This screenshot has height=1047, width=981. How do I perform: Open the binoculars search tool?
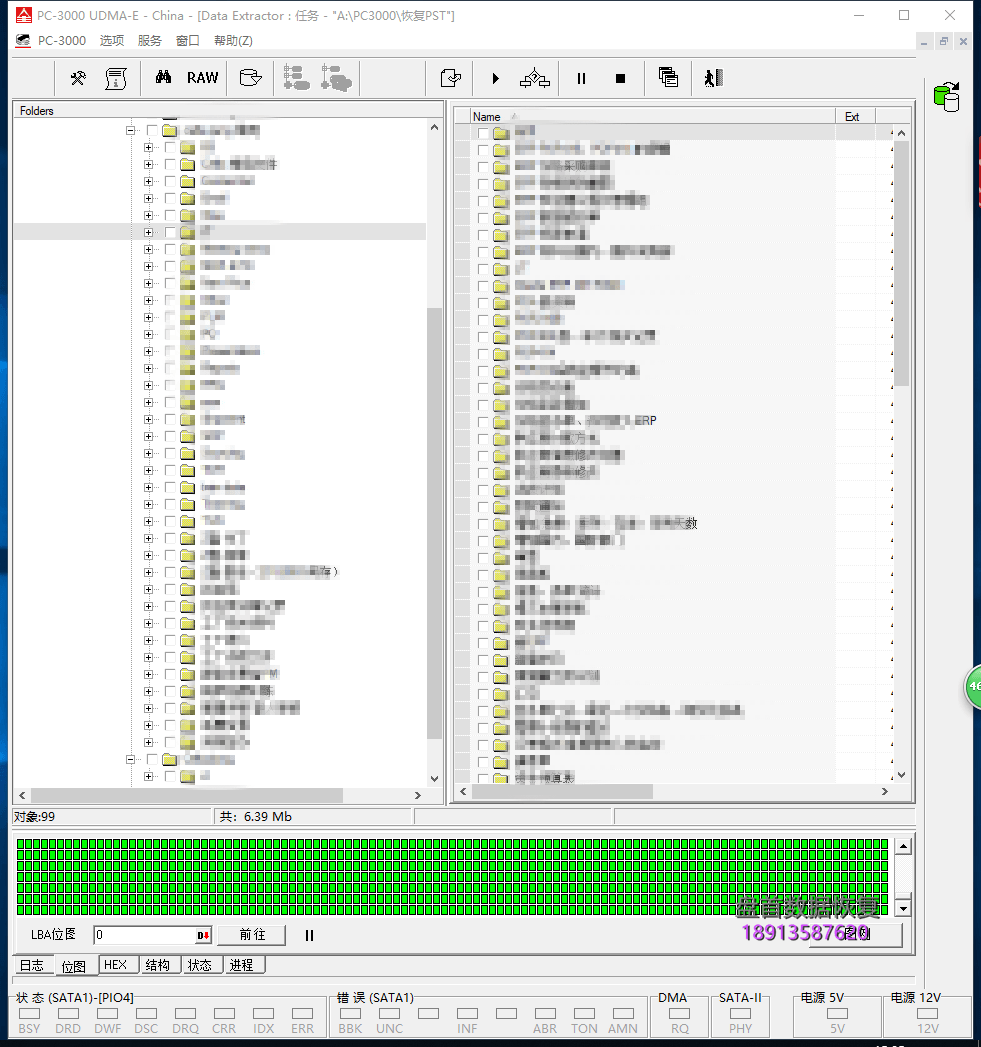point(163,77)
